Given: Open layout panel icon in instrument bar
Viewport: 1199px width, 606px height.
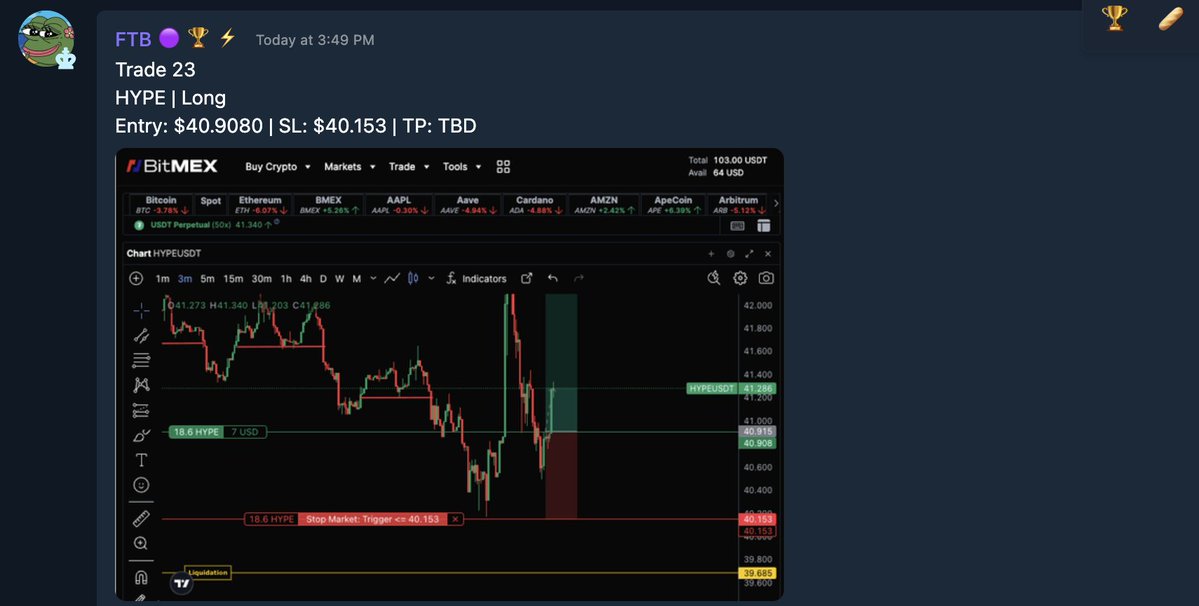Looking at the screenshot, I should (x=763, y=225).
